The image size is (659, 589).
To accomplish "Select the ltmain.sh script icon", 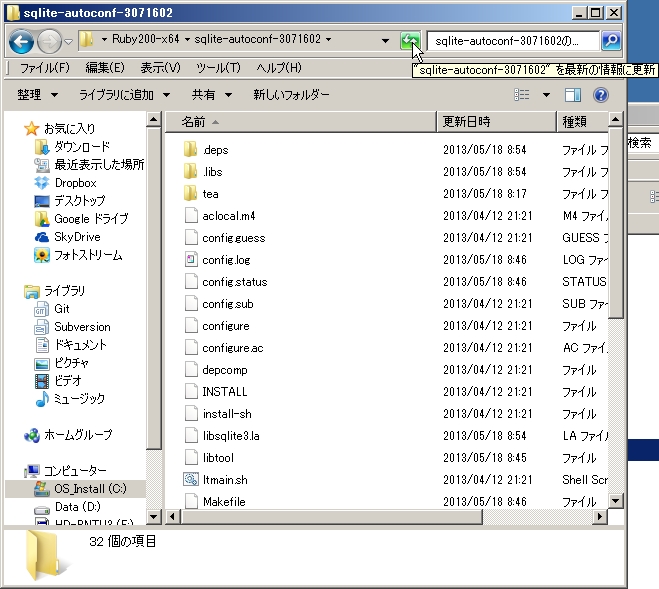I will click(x=190, y=479).
